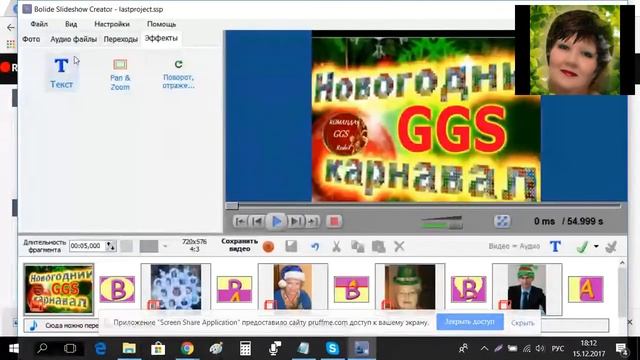
Task: Cut the selected slide
Action: [336, 246]
